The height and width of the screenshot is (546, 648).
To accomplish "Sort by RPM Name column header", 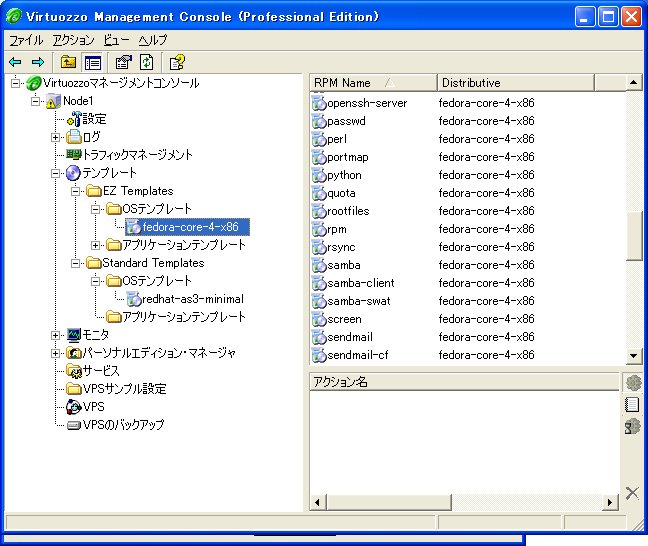I will tap(373, 83).
